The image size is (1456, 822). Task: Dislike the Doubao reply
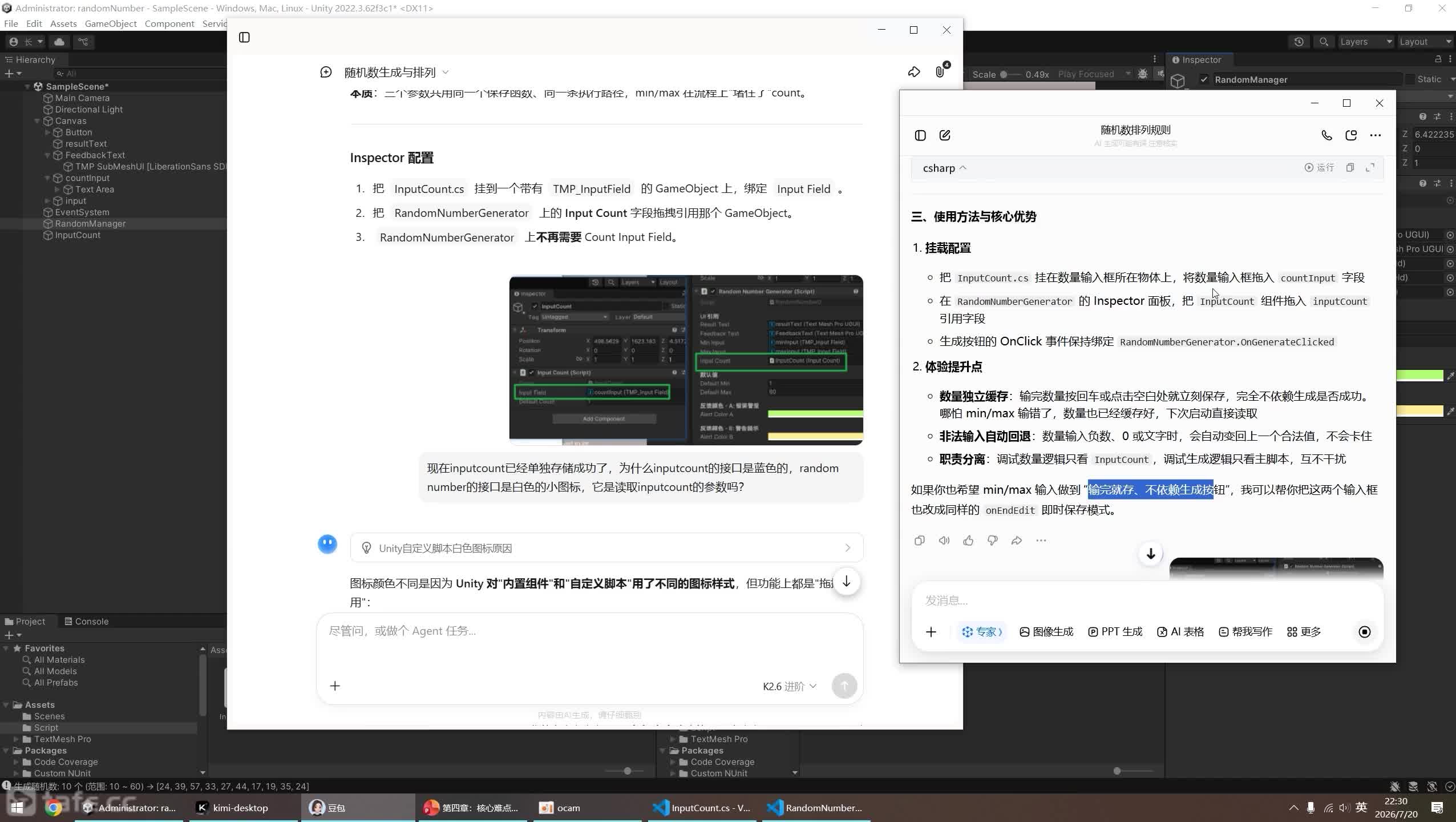993,541
